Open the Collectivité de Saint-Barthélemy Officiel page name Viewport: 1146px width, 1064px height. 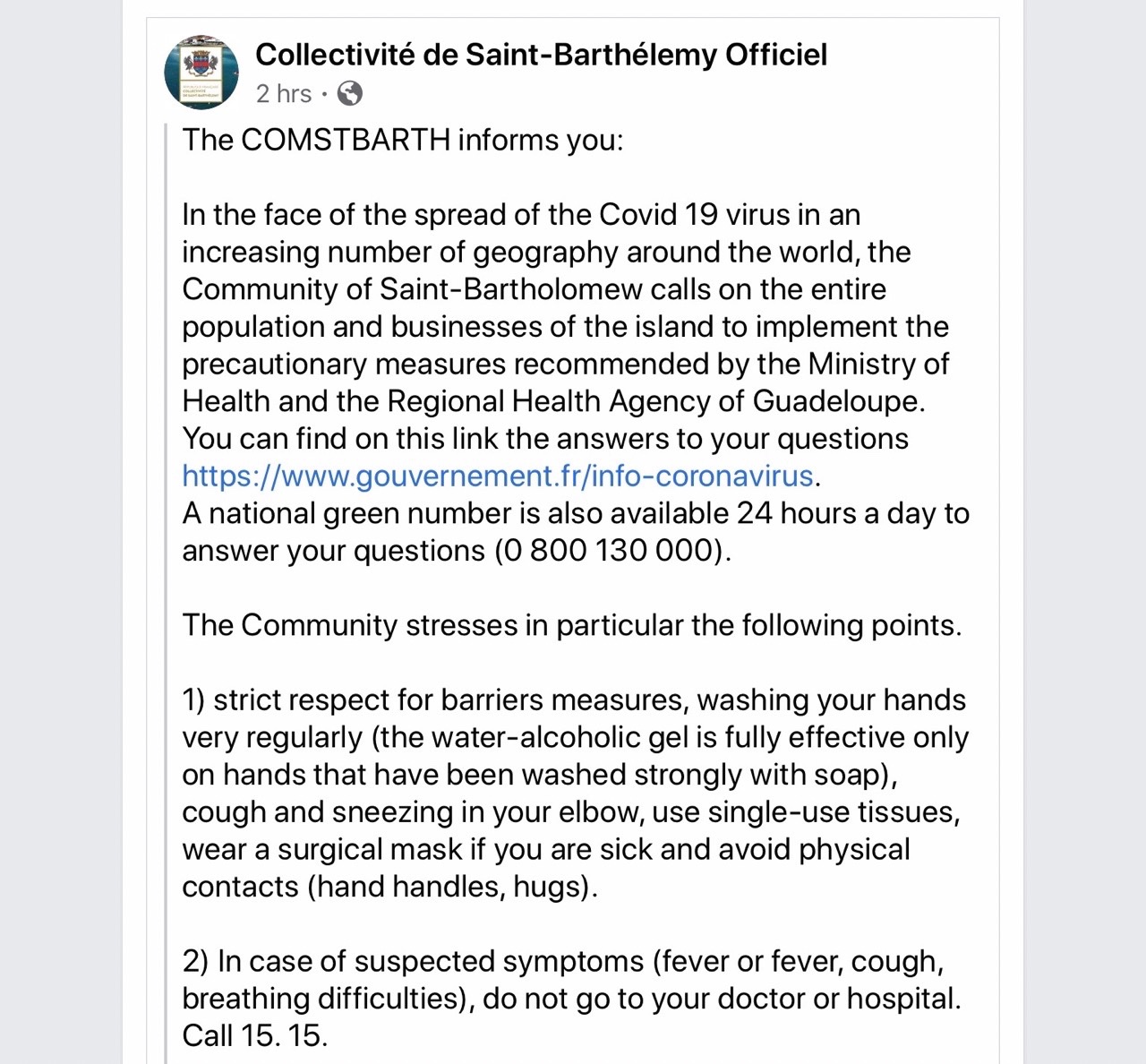[x=541, y=55]
